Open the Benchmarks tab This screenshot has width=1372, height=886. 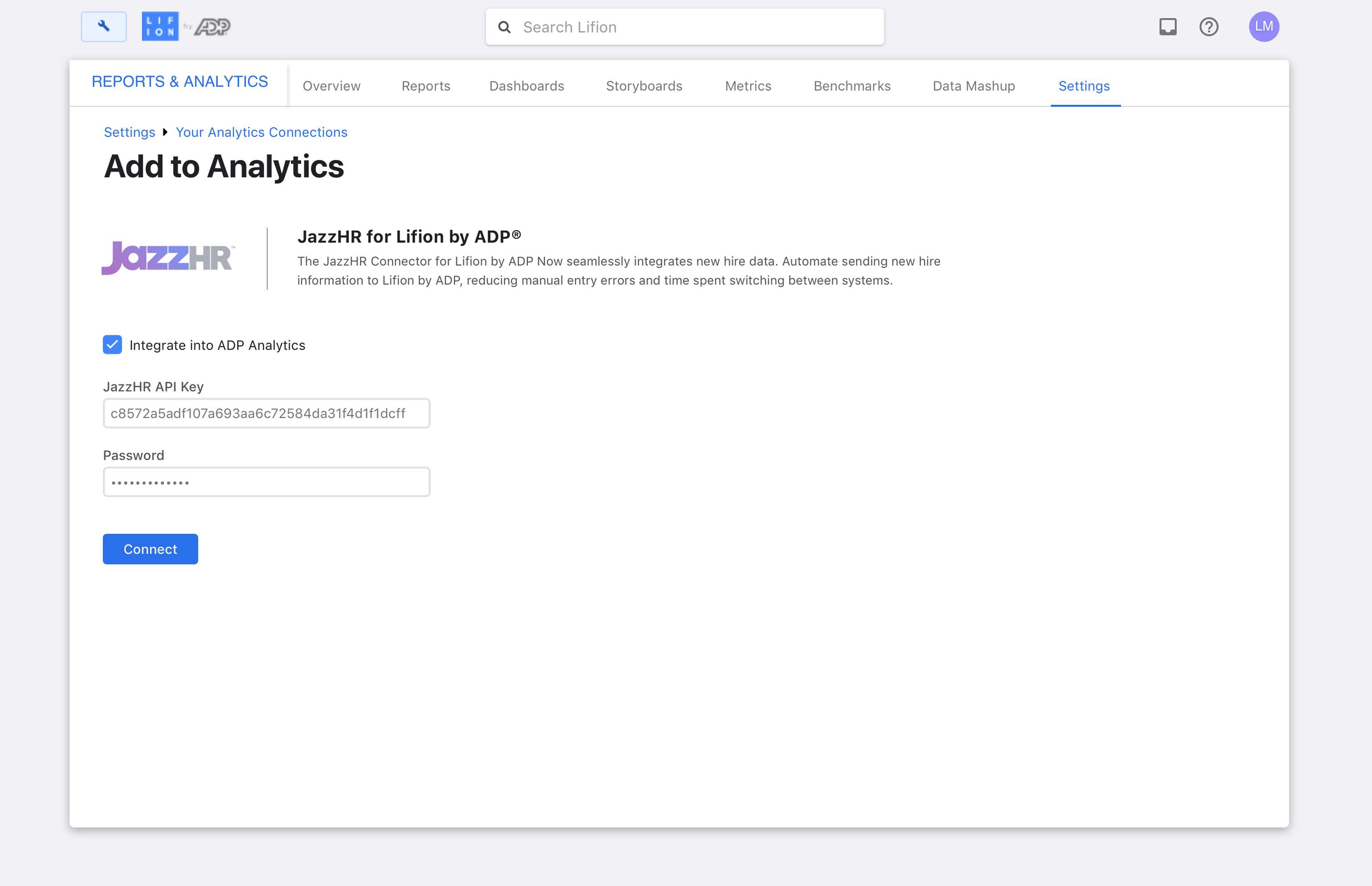click(x=852, y=86)
